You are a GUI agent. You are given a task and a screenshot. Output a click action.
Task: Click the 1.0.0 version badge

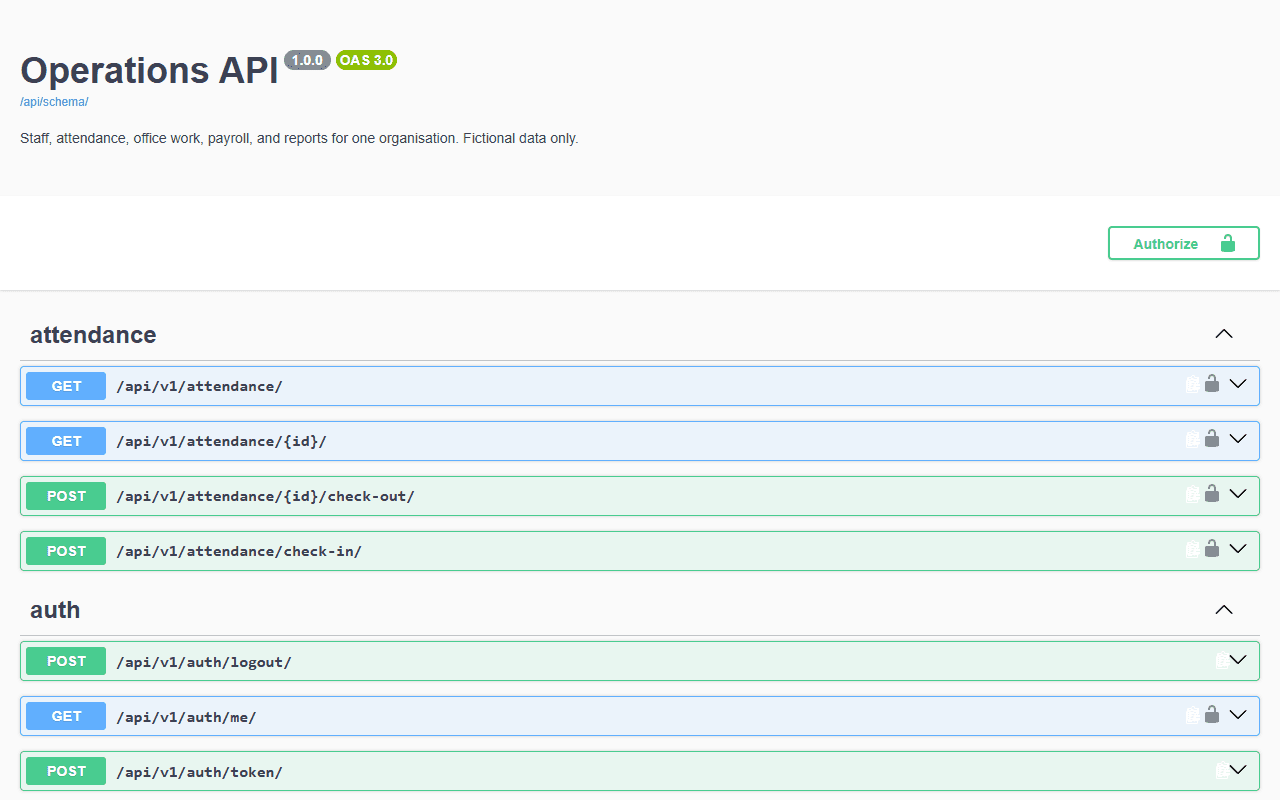[307, 60]
